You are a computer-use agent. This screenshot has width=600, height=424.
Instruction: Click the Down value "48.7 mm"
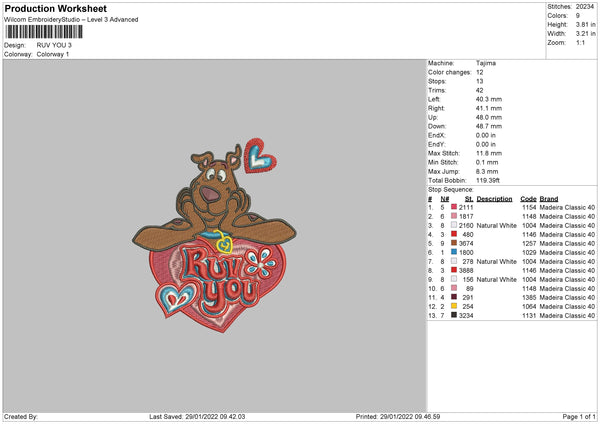pos(489,126)
